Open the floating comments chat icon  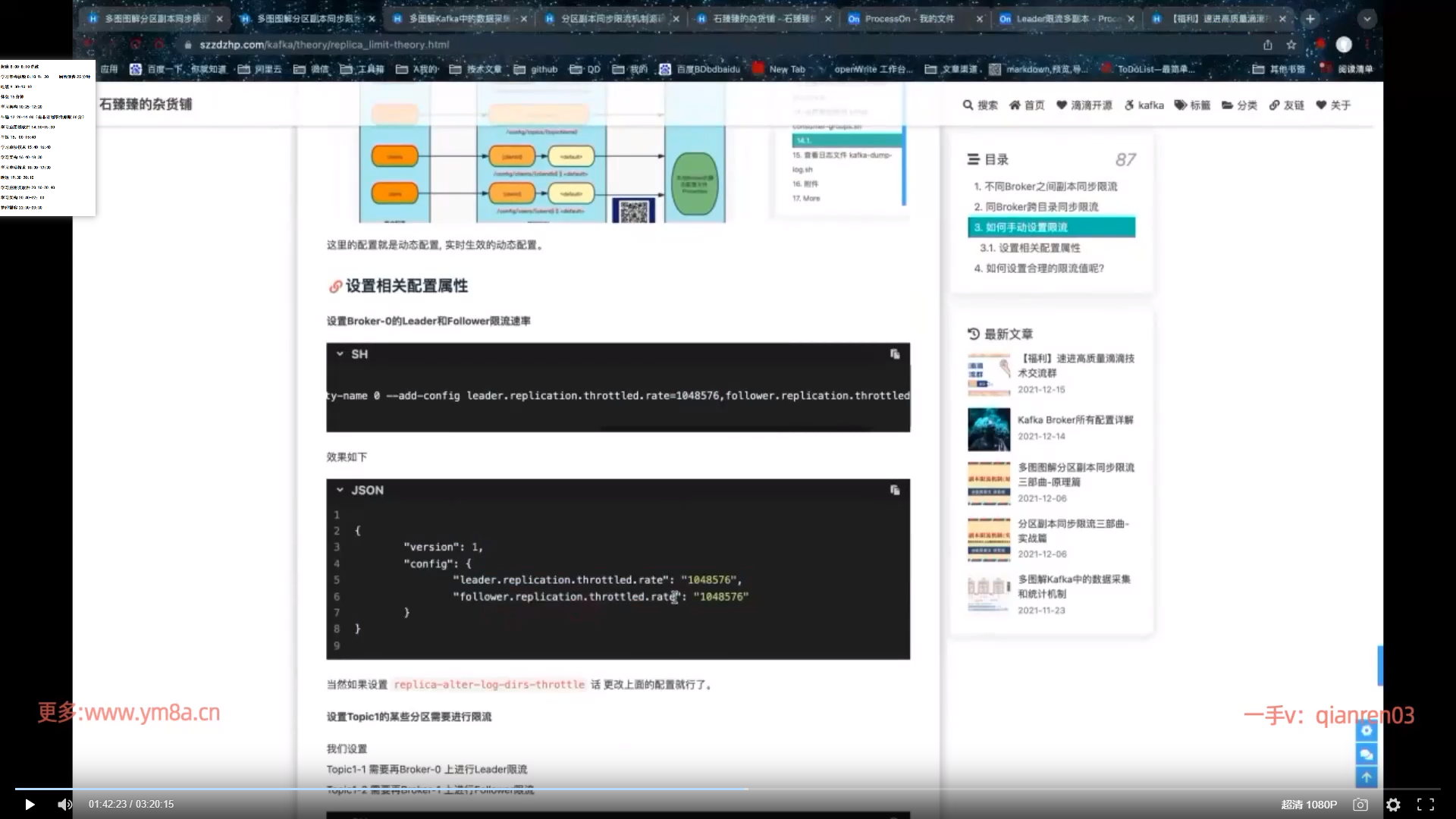[1366, 755]
